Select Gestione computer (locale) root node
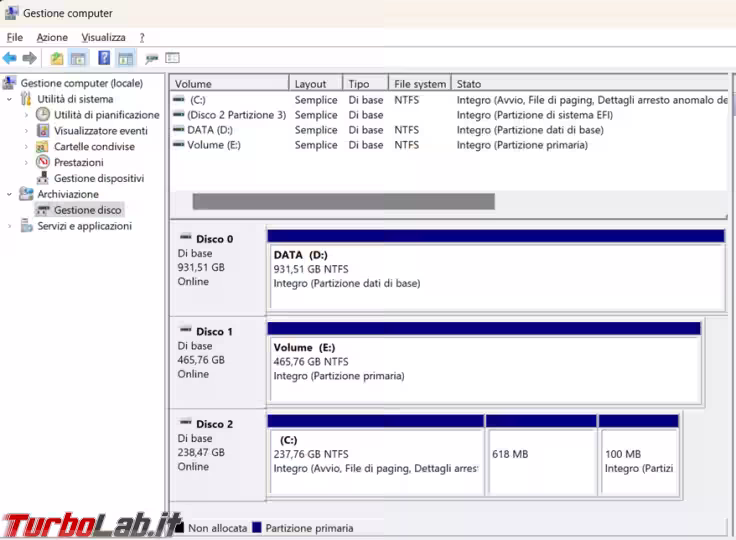The height and width of the screenshot is (540, 736). tap(82, 83)
